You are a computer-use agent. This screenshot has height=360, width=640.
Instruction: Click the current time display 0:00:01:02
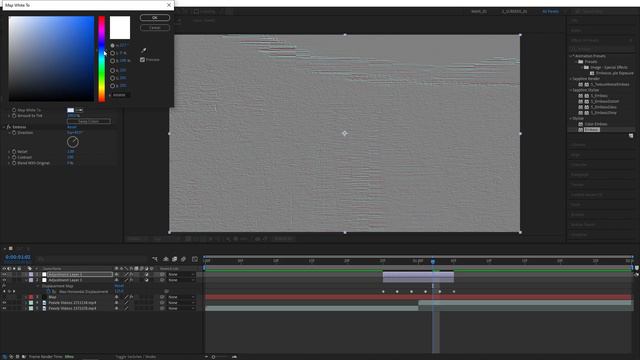click(x=18, y=257)
